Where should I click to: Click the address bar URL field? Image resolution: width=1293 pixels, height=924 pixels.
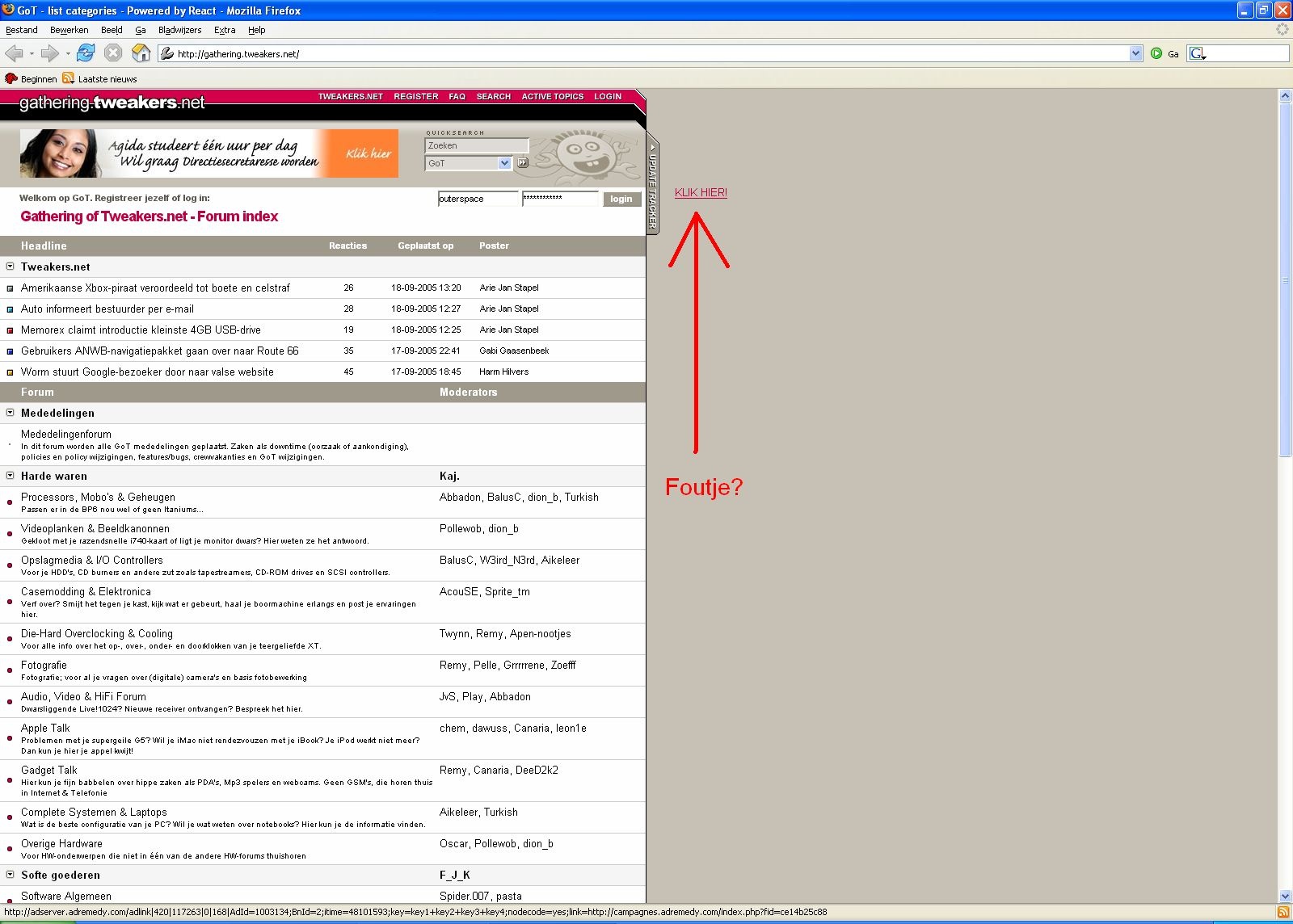[651, 53]
